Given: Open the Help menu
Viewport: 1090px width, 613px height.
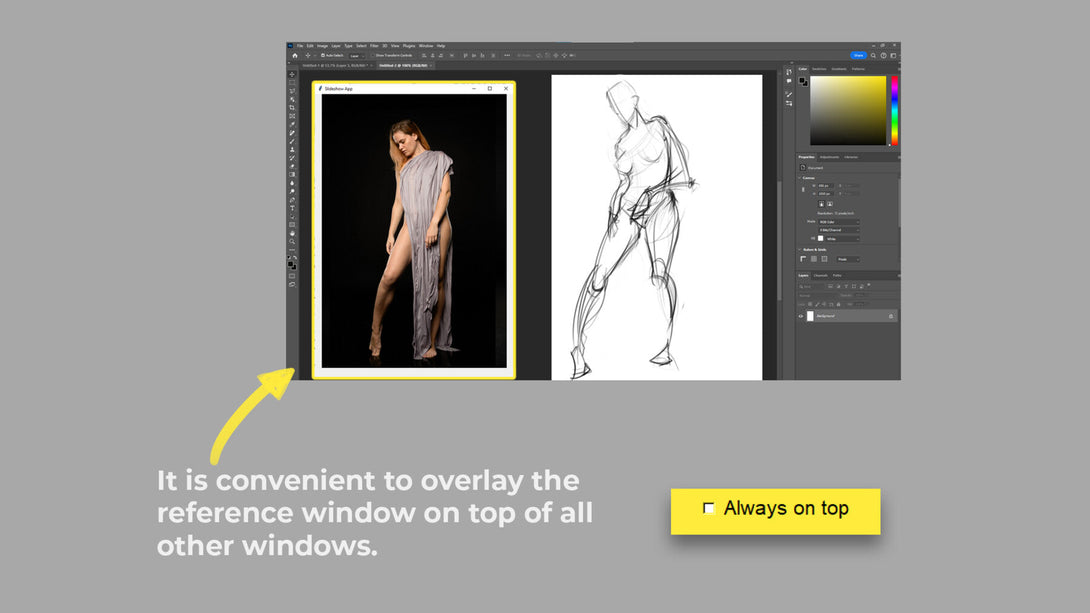Looking at the screenshot, I should click(441, 46).
